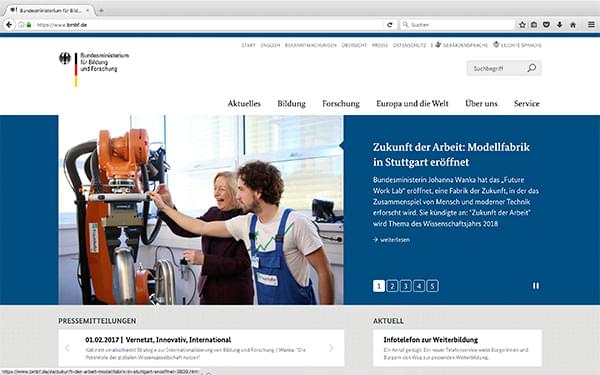Open the Europa und die Welt menu
600x375 pixels.
[412, 104]
